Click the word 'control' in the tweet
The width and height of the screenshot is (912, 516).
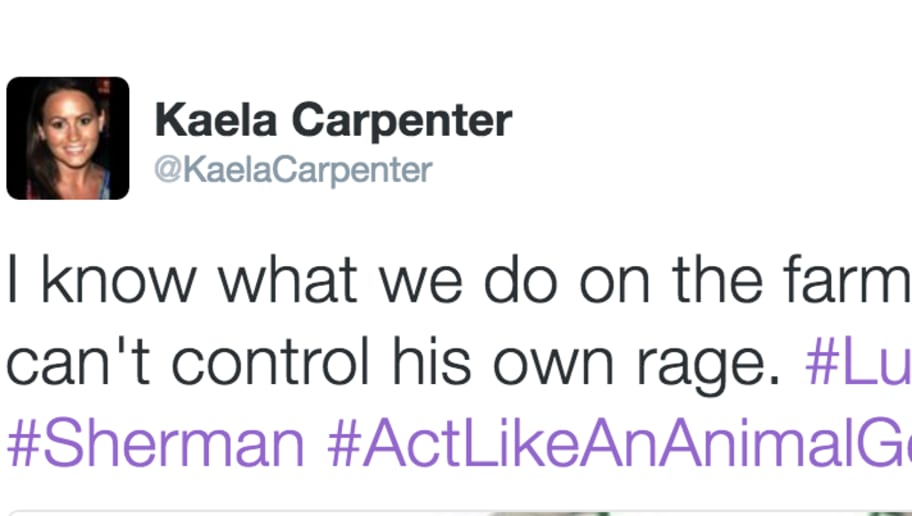tap(270, 361)
